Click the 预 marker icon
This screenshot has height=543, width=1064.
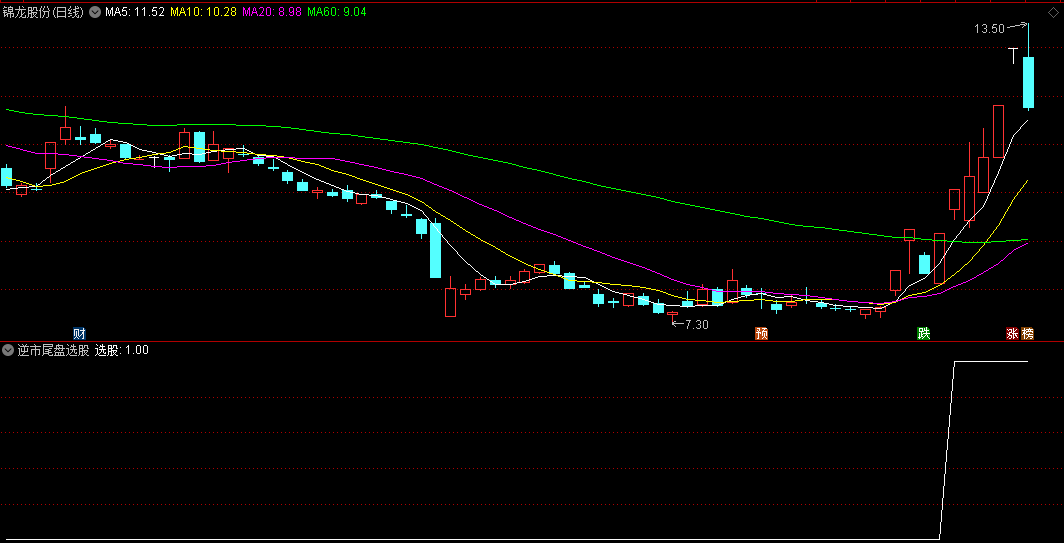click(761, 333)
